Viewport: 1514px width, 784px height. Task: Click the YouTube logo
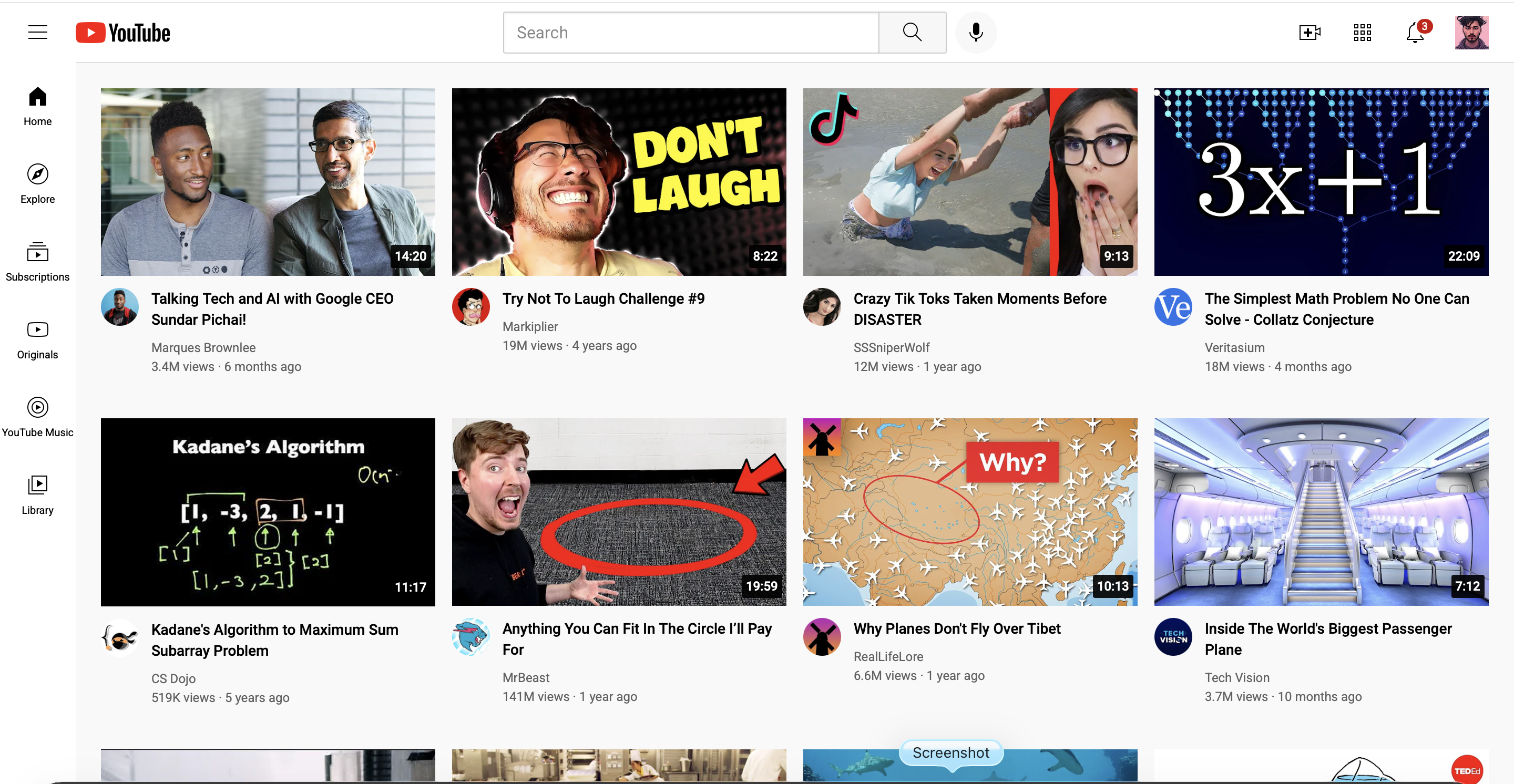[123, 33]
